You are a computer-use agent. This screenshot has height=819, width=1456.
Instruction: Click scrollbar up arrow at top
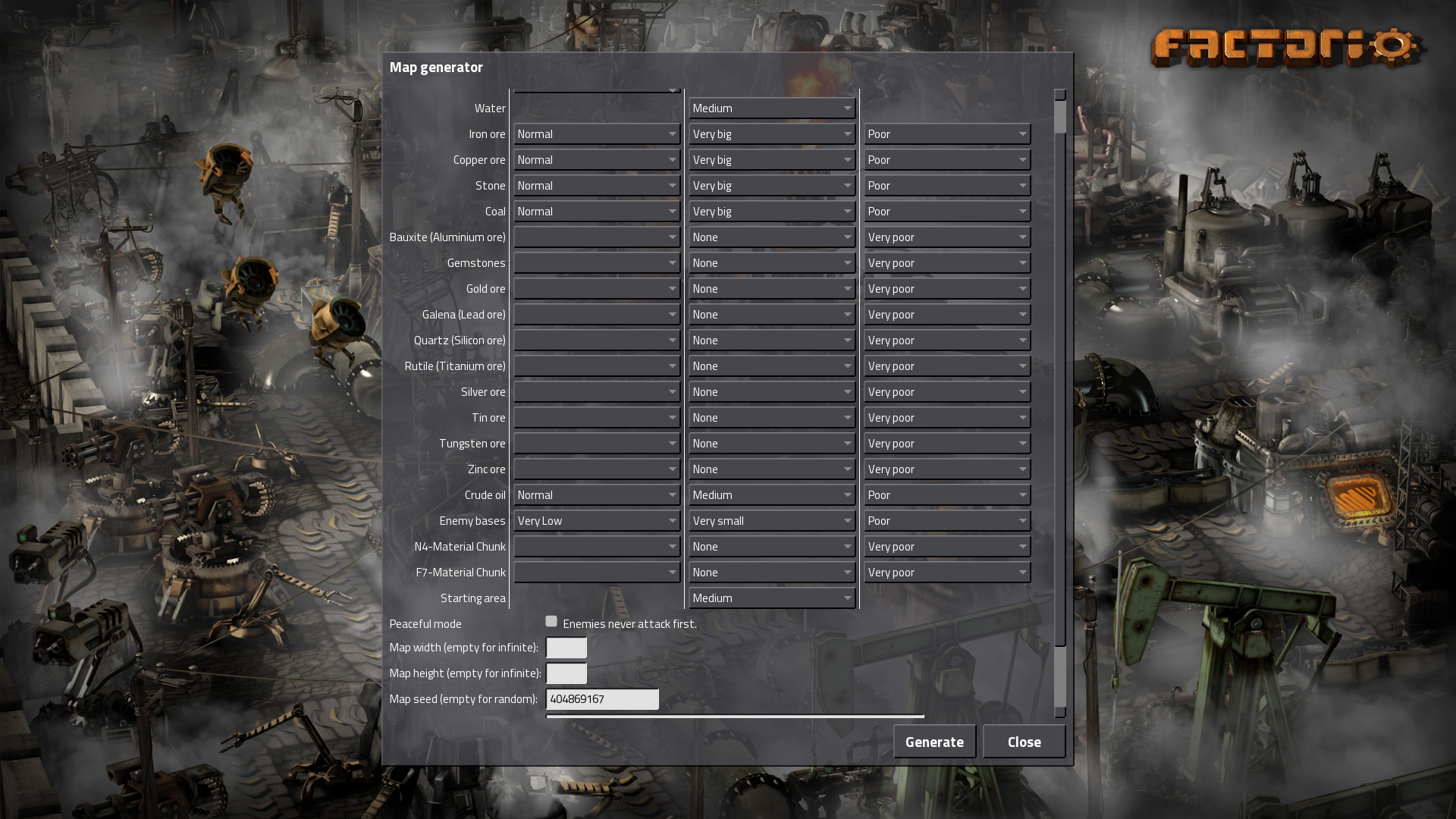click(x=1060, y=95)
